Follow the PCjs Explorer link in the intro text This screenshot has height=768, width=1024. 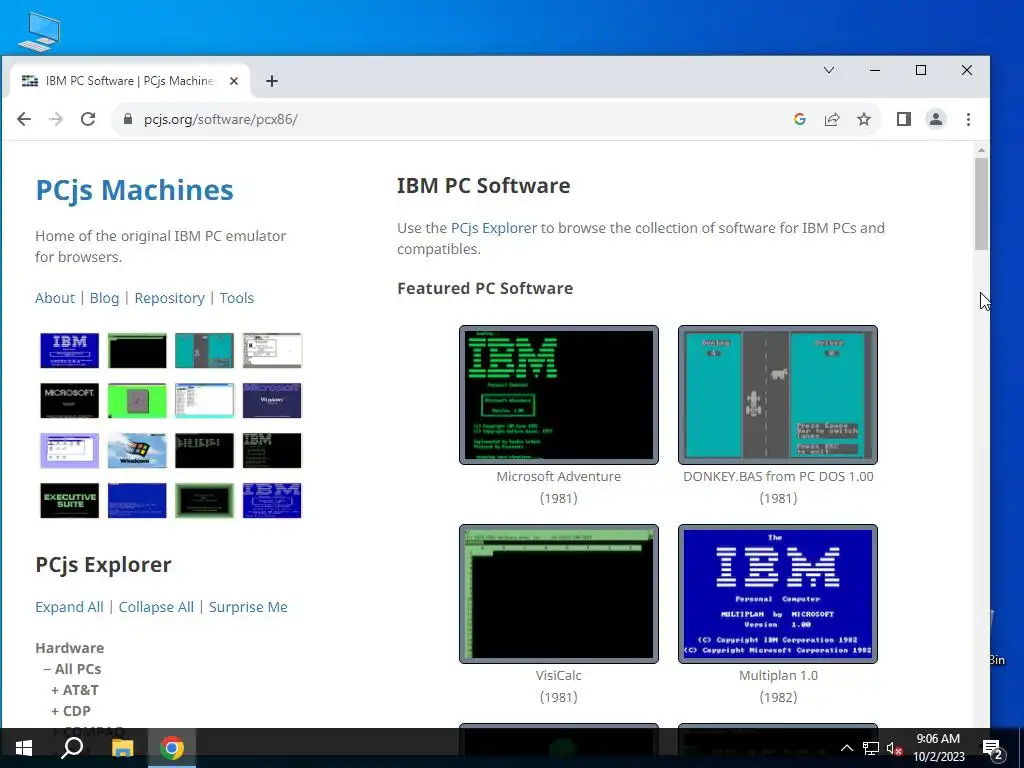(494, 228)
